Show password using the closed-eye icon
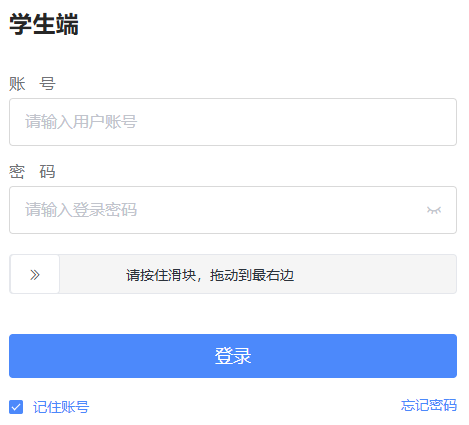This screenshot has width=469, height=425. point(434,210)
